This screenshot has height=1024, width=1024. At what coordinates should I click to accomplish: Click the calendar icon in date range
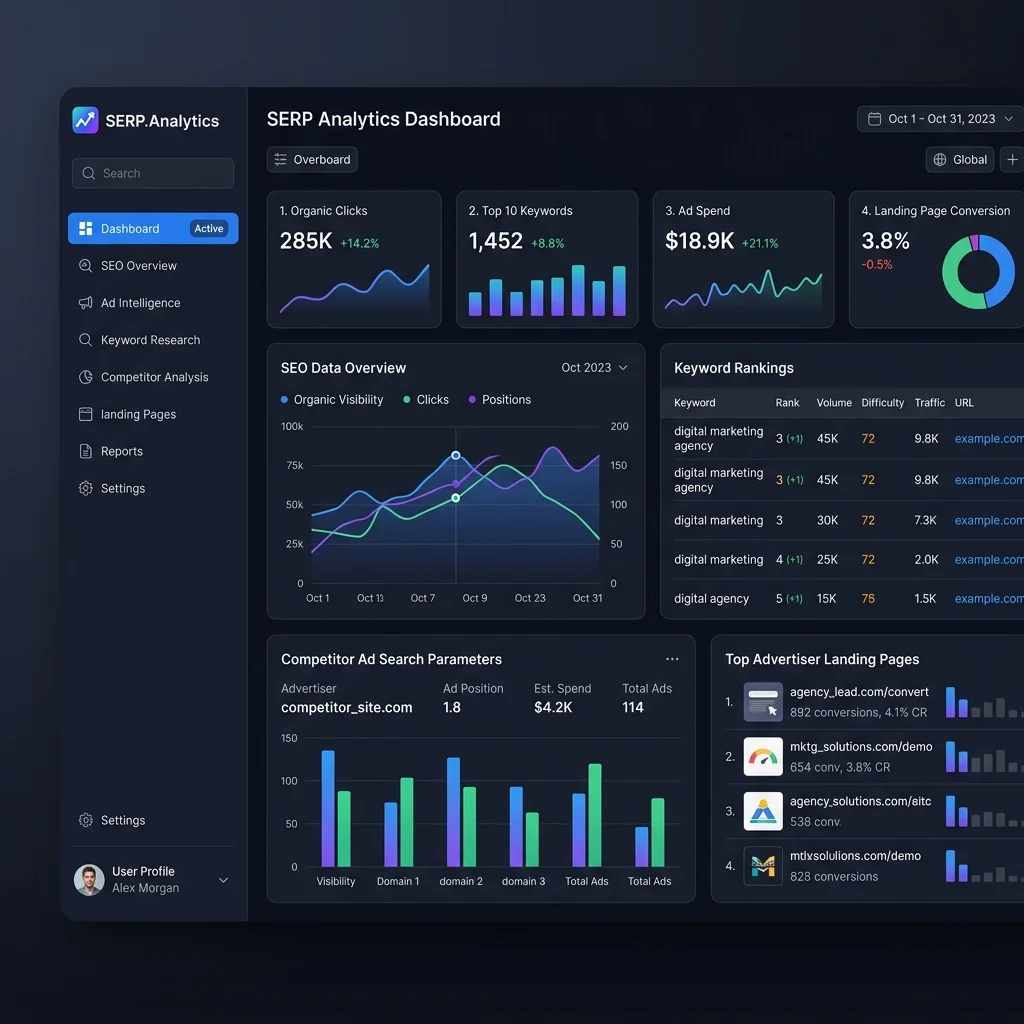[874, 119]
